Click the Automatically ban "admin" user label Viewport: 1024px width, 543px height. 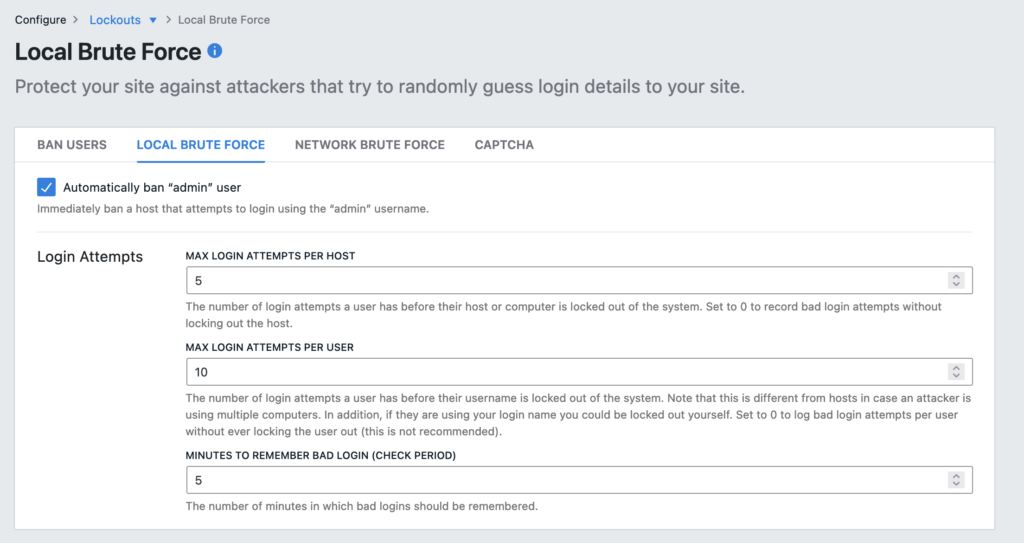[152, 188]
